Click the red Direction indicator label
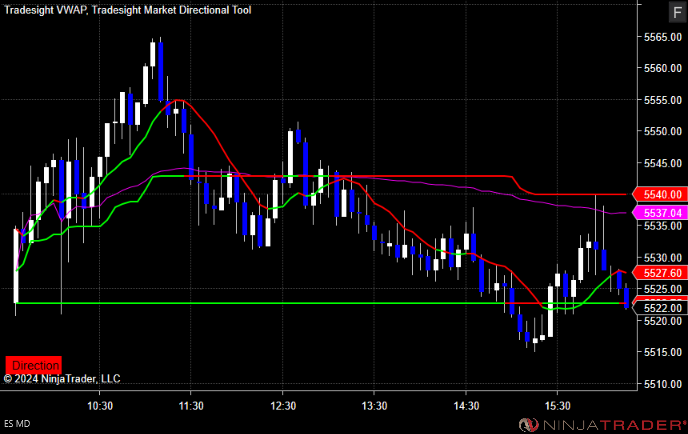Screen dimensions: 688x434 [34, 365]
